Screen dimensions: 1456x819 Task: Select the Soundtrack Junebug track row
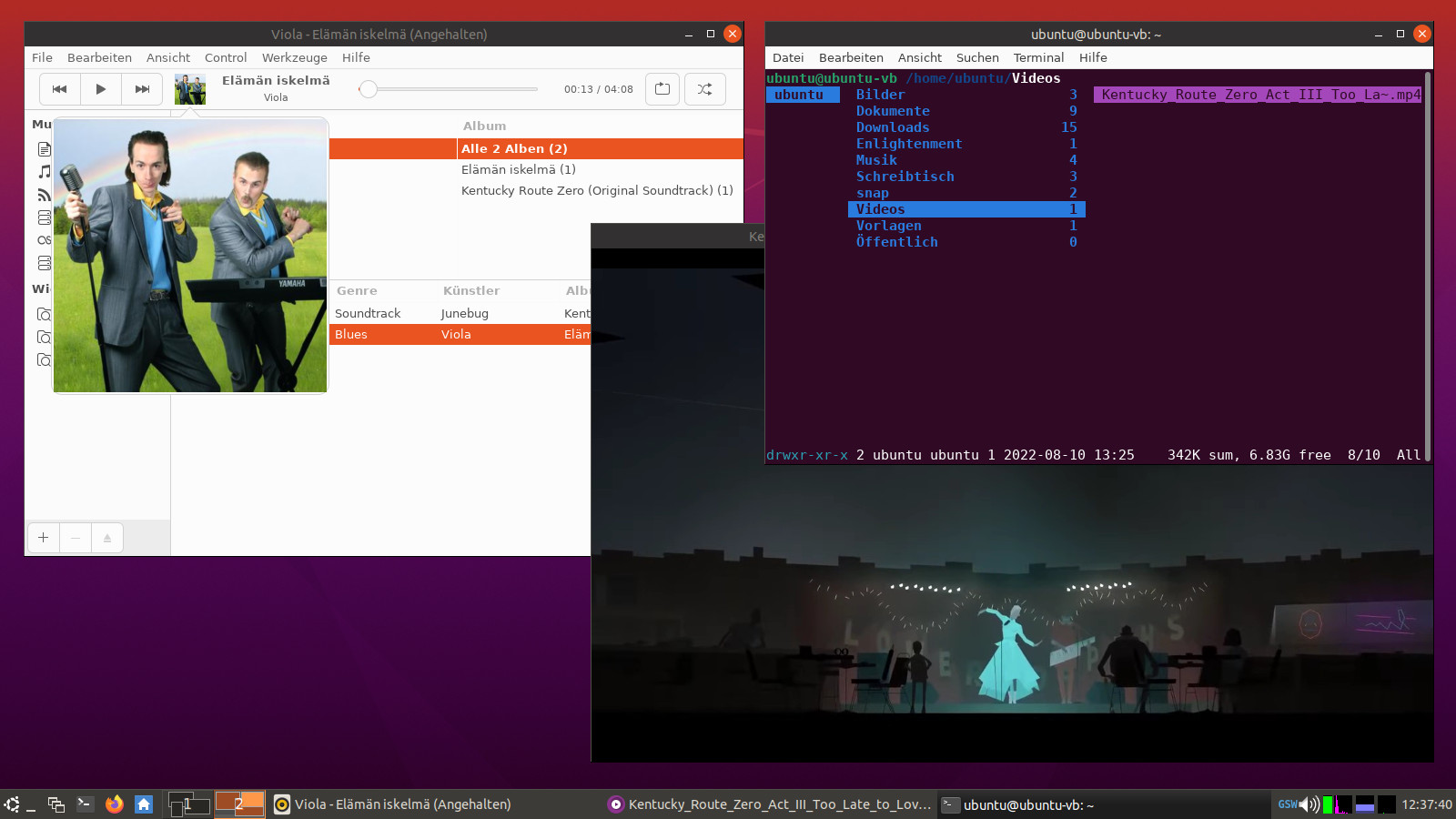(x=460, y=313)
